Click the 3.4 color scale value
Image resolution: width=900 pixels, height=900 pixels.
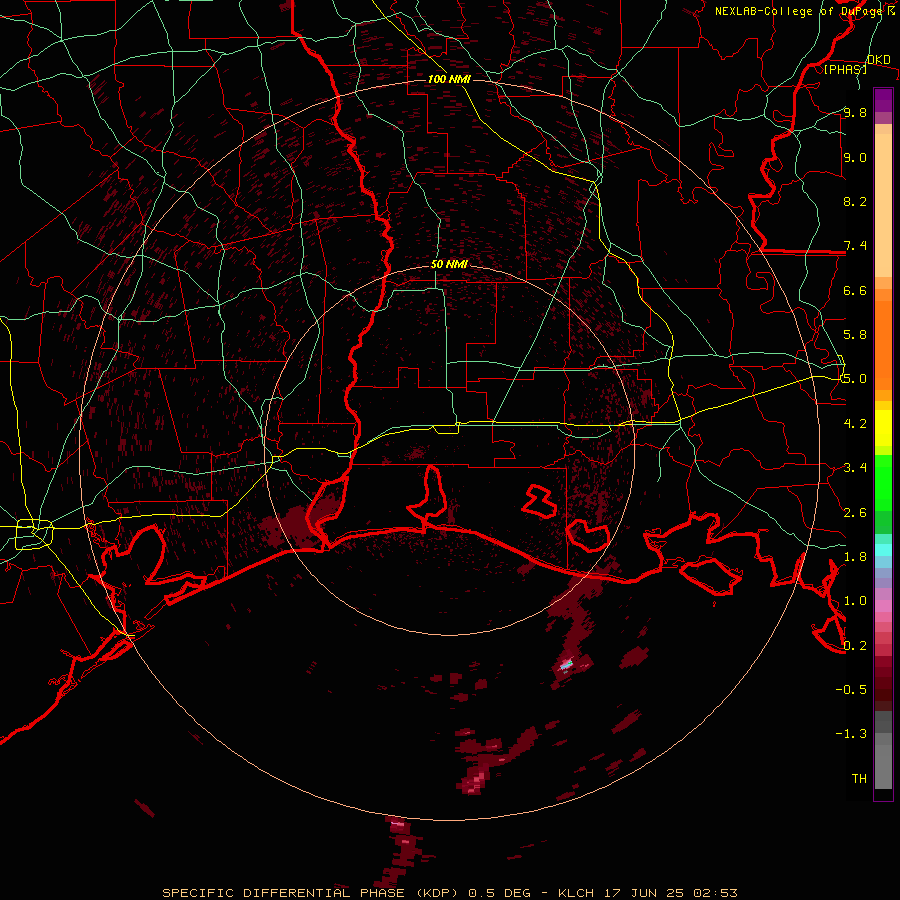[855, 468]
